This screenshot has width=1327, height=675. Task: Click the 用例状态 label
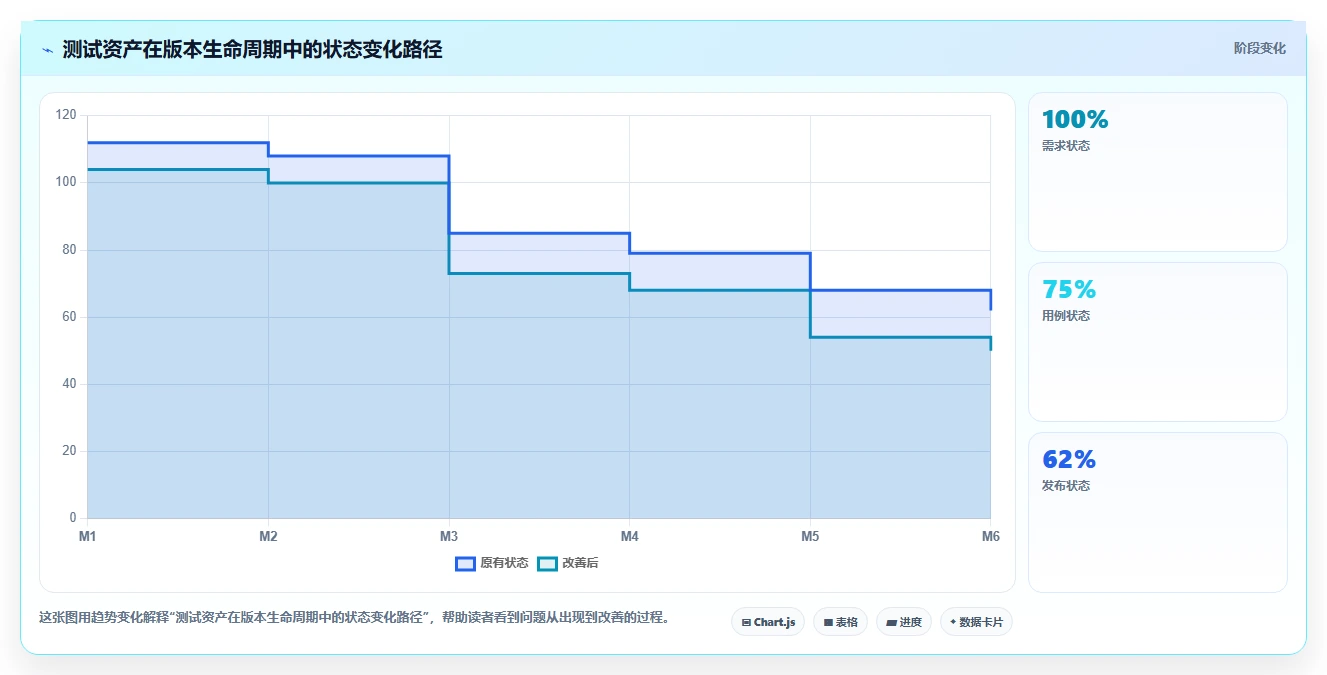tap(1066, 316)
